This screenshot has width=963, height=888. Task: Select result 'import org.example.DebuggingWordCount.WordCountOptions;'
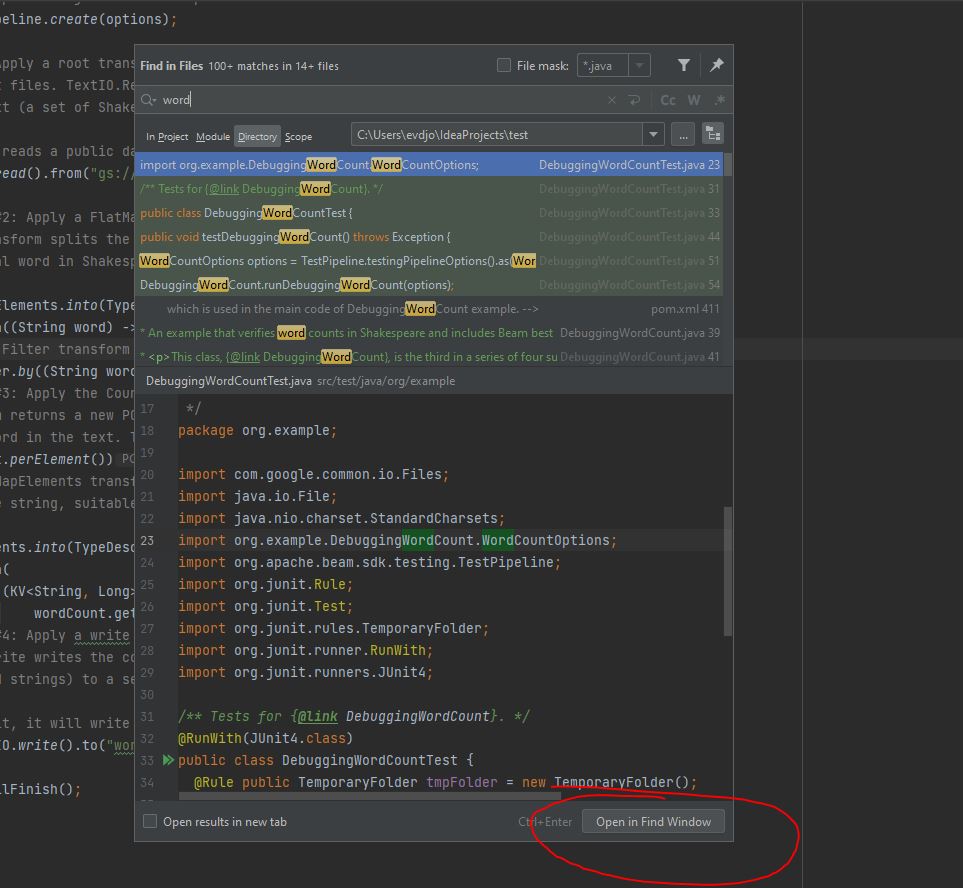[x=429, y=165]
